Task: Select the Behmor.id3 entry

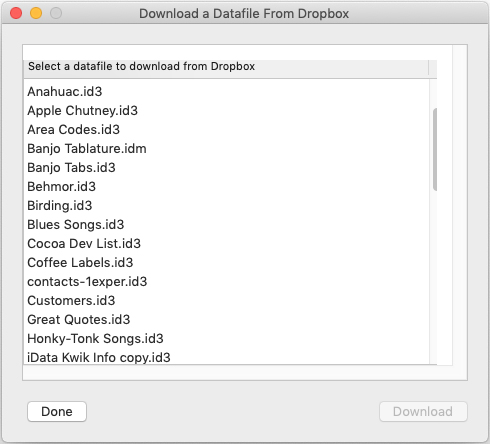Action: click(227, 186)
